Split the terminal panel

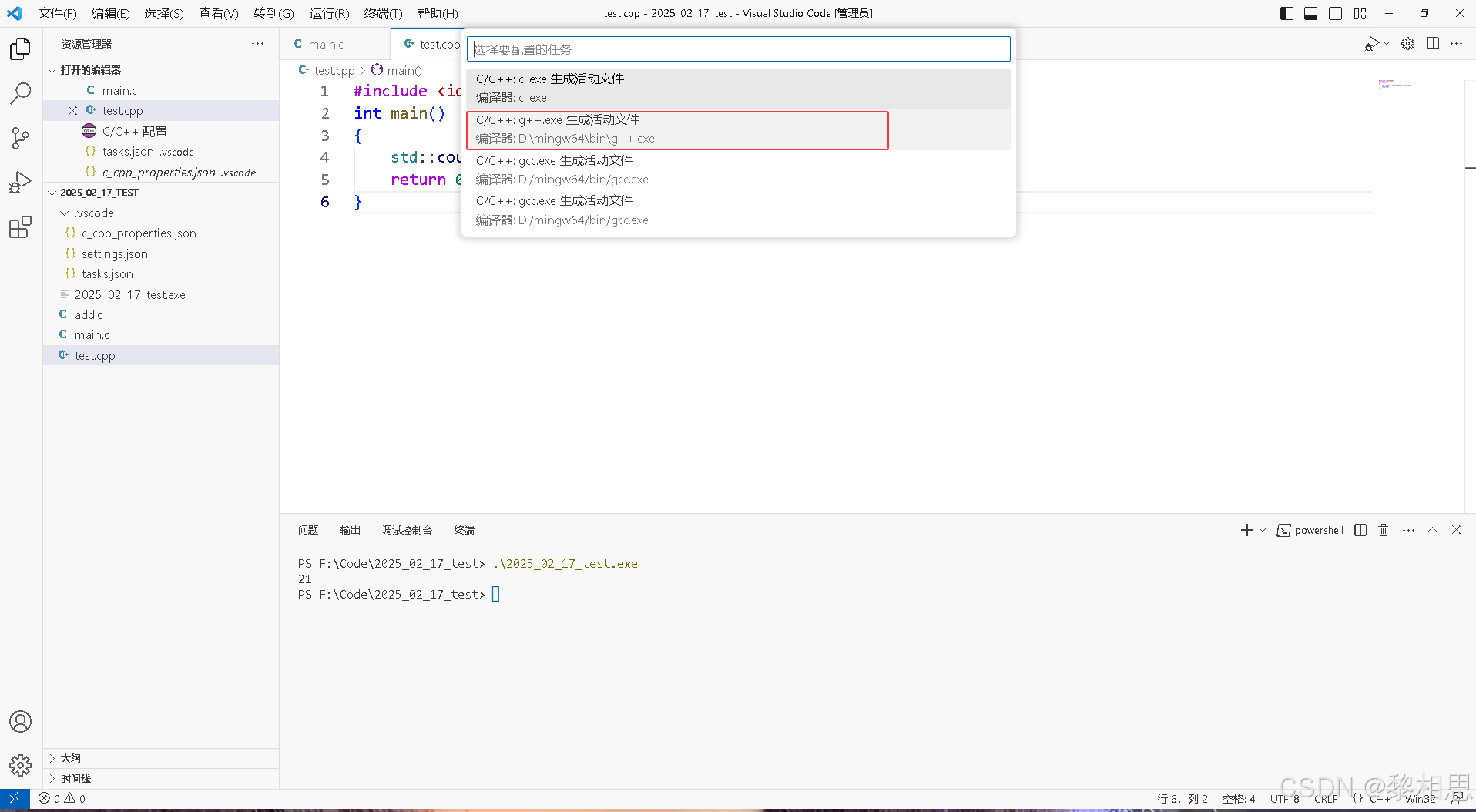1360,530
